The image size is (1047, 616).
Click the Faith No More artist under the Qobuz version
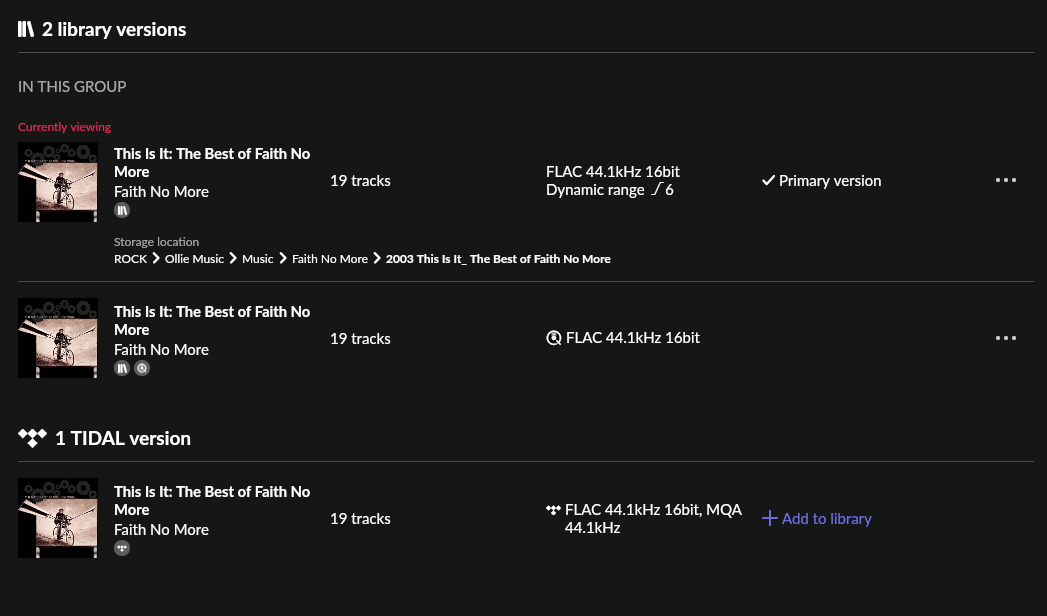[161, 350]
